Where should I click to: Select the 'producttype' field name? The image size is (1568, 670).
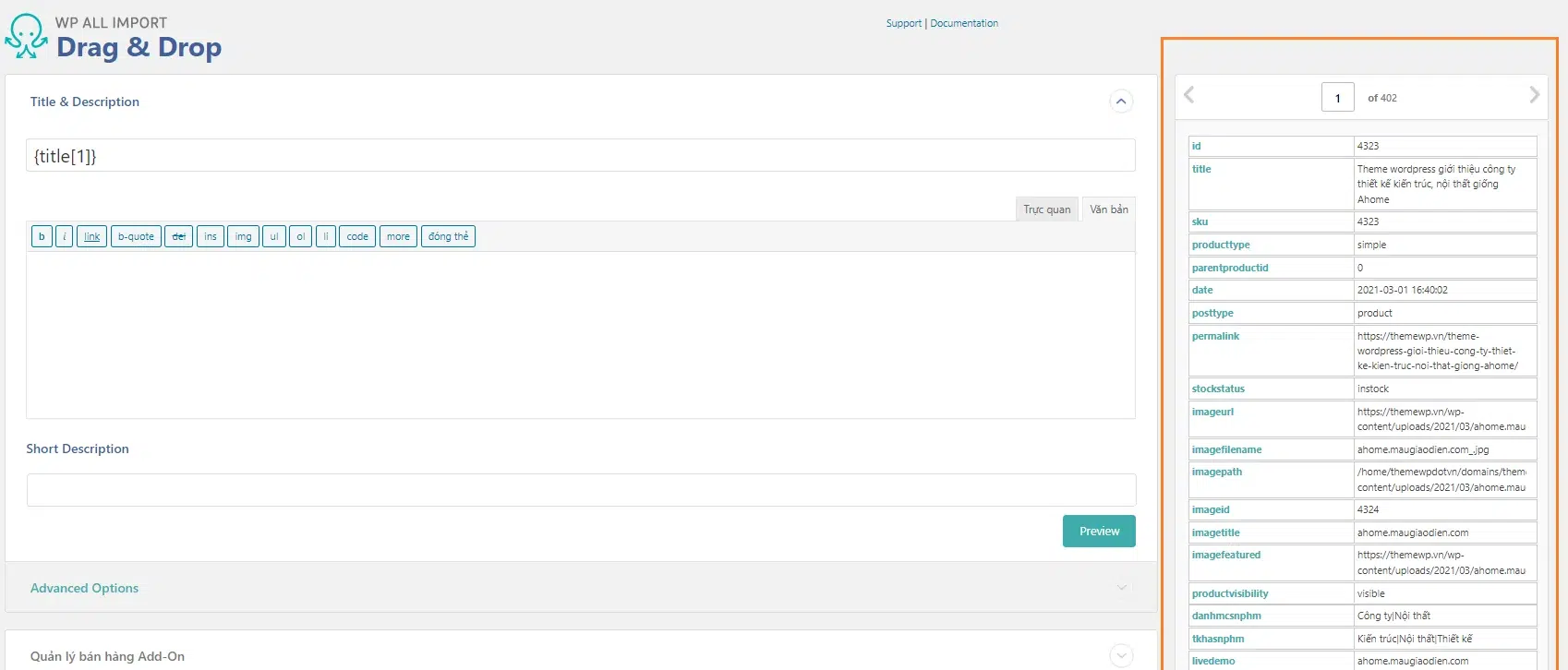1221,245
